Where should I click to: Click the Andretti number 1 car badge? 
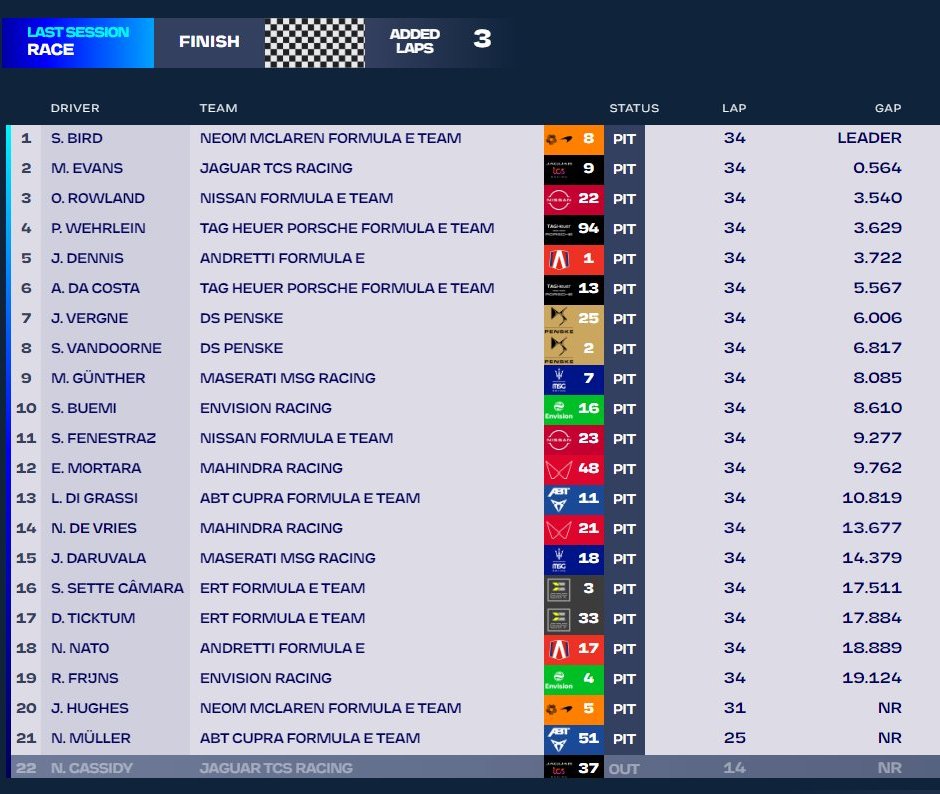click(x=573, y=258)
